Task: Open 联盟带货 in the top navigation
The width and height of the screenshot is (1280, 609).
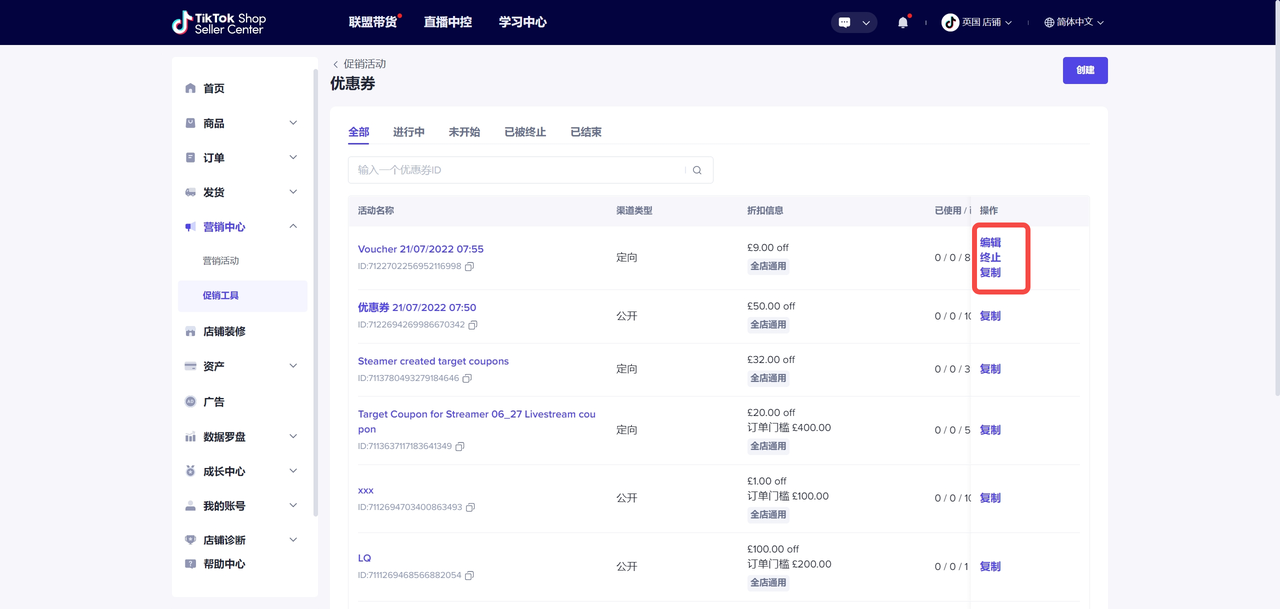Action: [372, 22]
